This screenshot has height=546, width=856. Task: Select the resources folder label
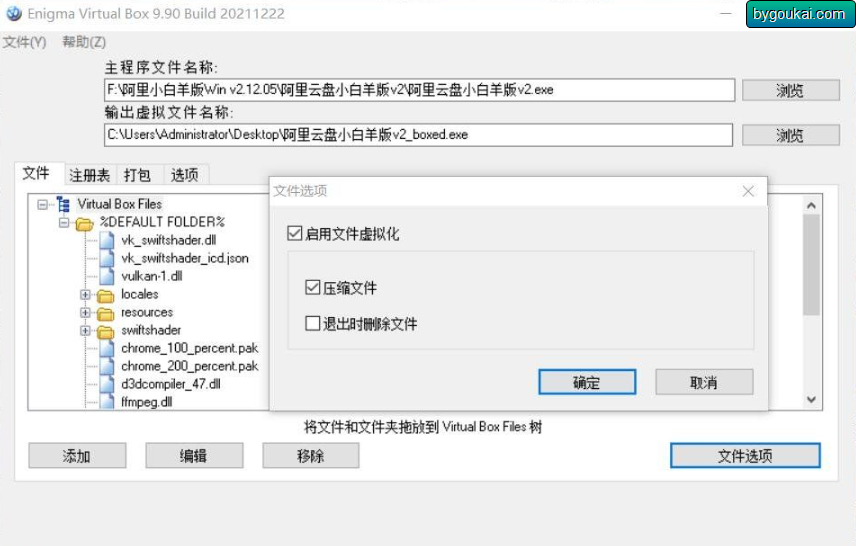pos(147,312)
